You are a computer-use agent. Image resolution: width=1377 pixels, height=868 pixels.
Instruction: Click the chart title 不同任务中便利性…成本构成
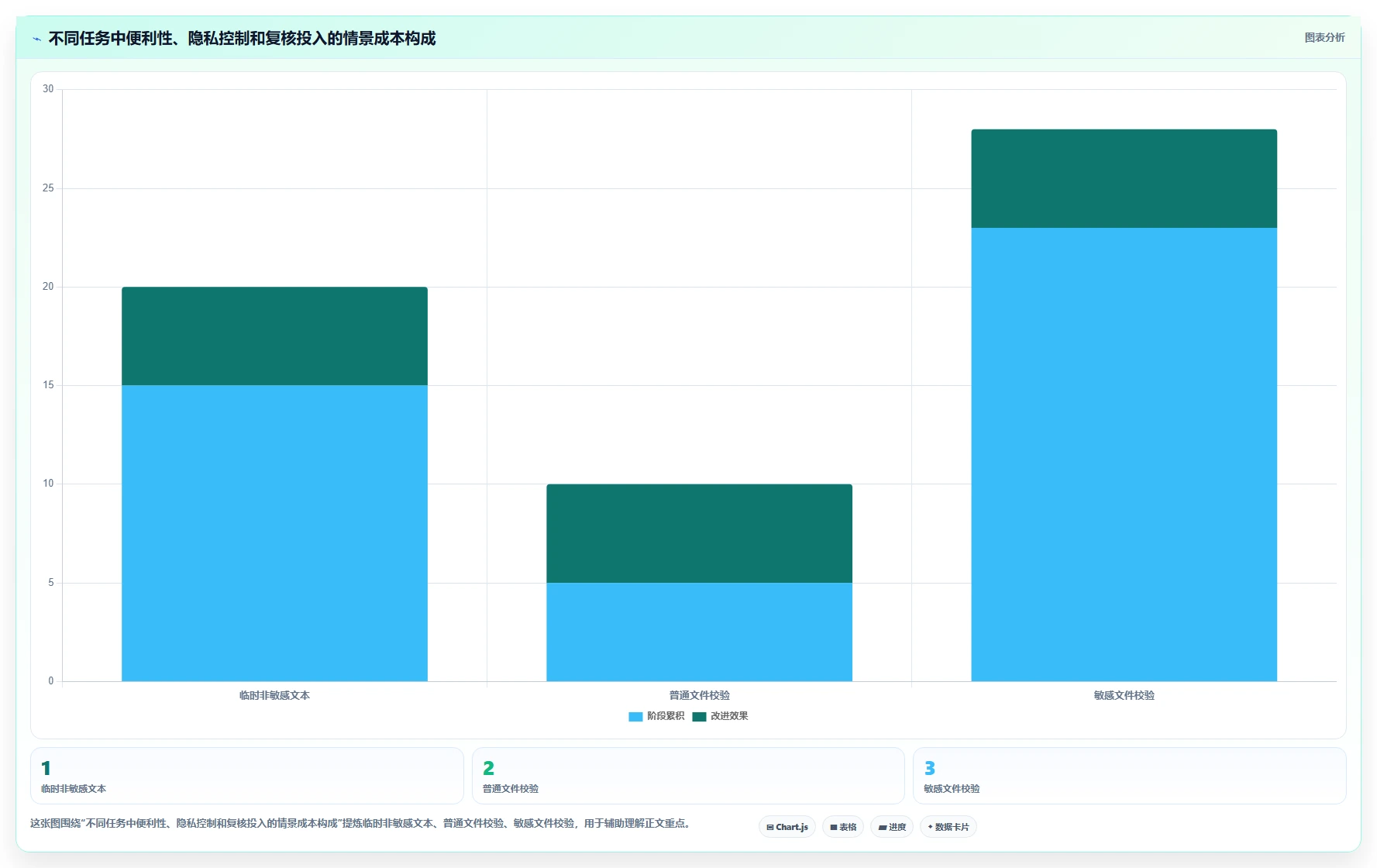242,38
